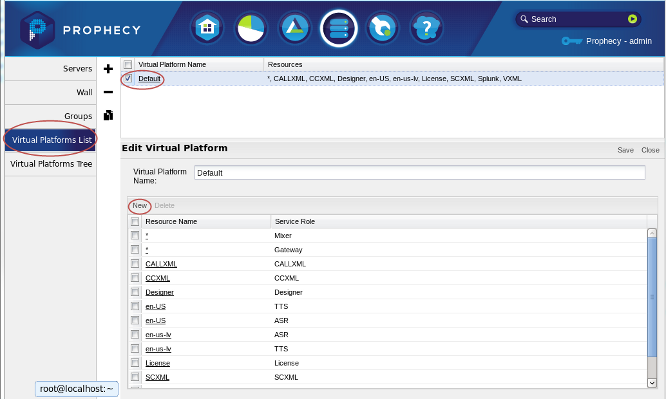This screenshot has width=666, height=399.
Task: Open the en-us-lv link in ASR row
Action: [158, 335]
